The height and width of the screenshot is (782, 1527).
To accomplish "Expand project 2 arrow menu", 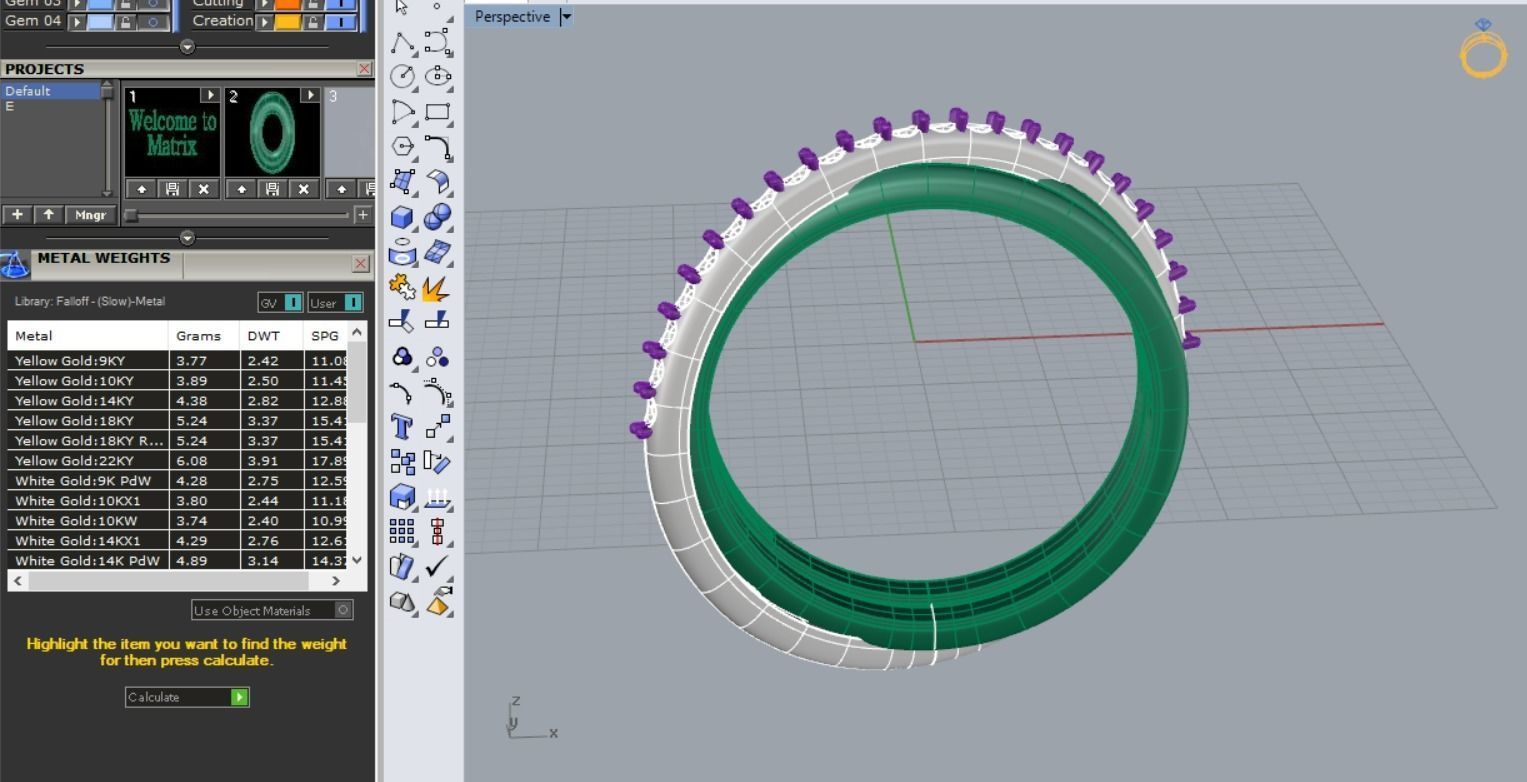I will pos(310,95).
